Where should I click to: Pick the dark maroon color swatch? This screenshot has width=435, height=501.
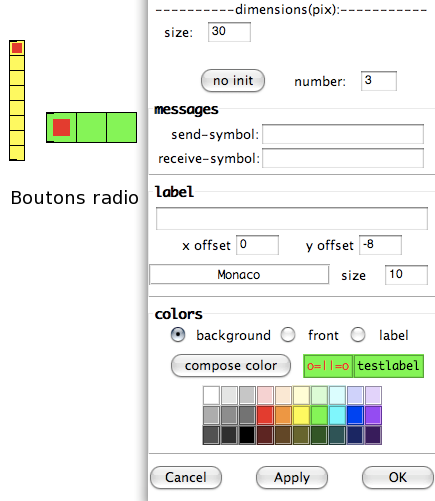click(265, 435)
